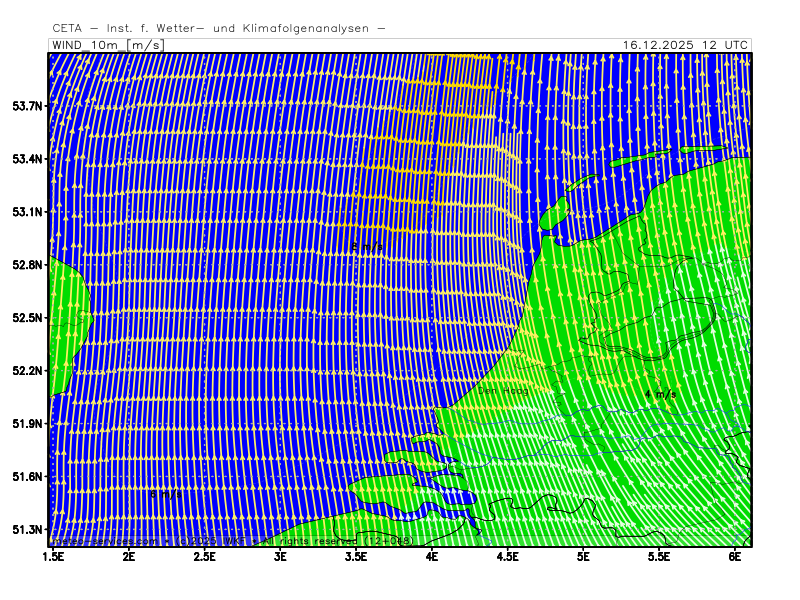The height and width of the screenshot is (600, 800).
Task: Click the 52.2N latitude axis label
Action: coord(27,371)
